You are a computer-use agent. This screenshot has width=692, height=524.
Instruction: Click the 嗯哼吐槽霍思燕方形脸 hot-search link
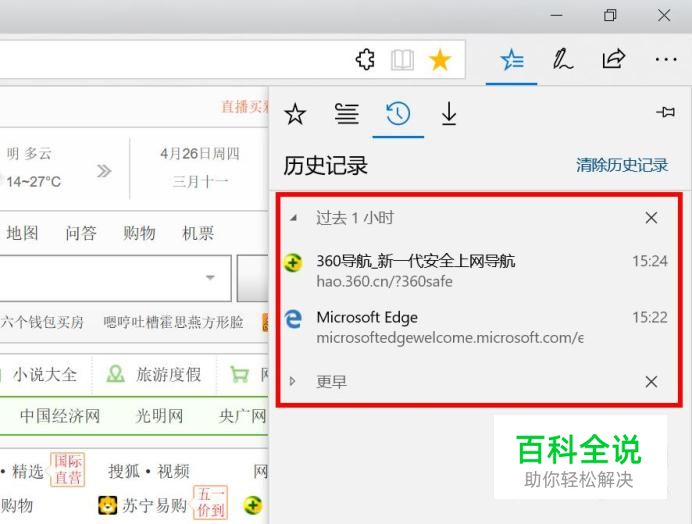point(173,322)
